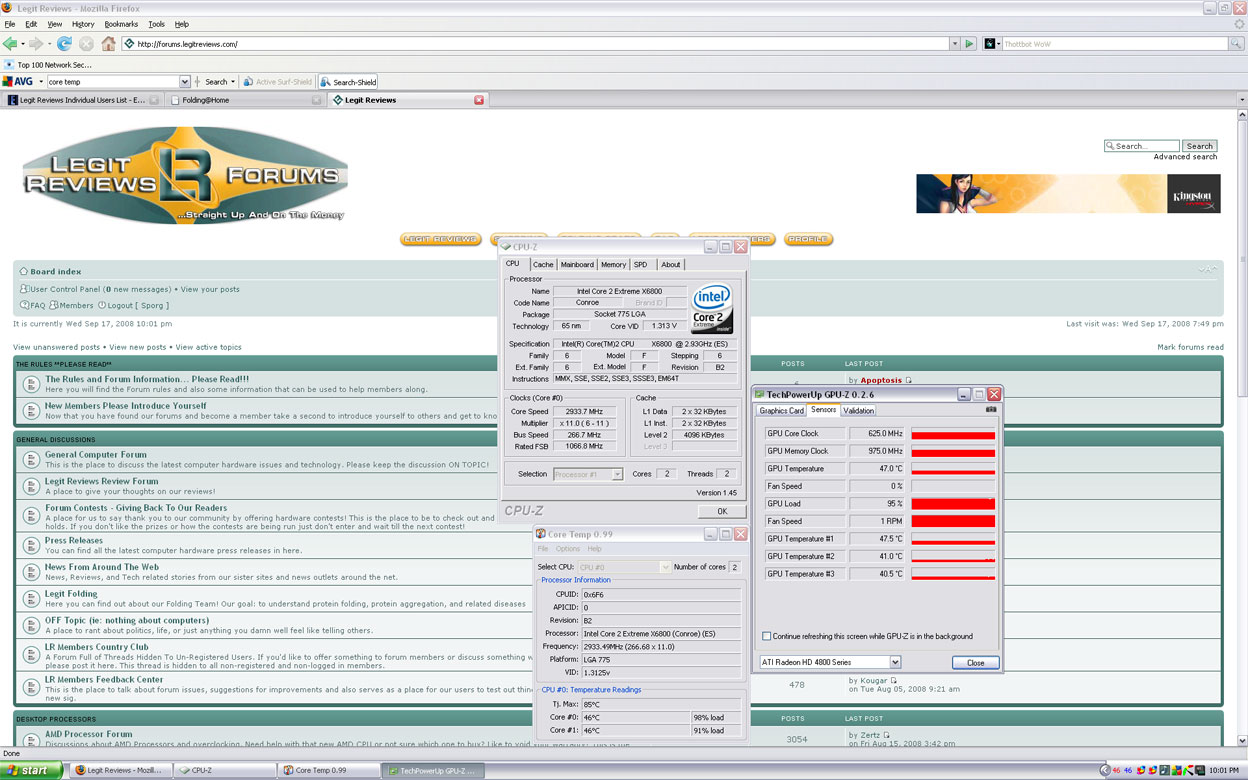Click the GPU Load red graph bar
The width and height of the screenshot is (1248, 780).
953,503
